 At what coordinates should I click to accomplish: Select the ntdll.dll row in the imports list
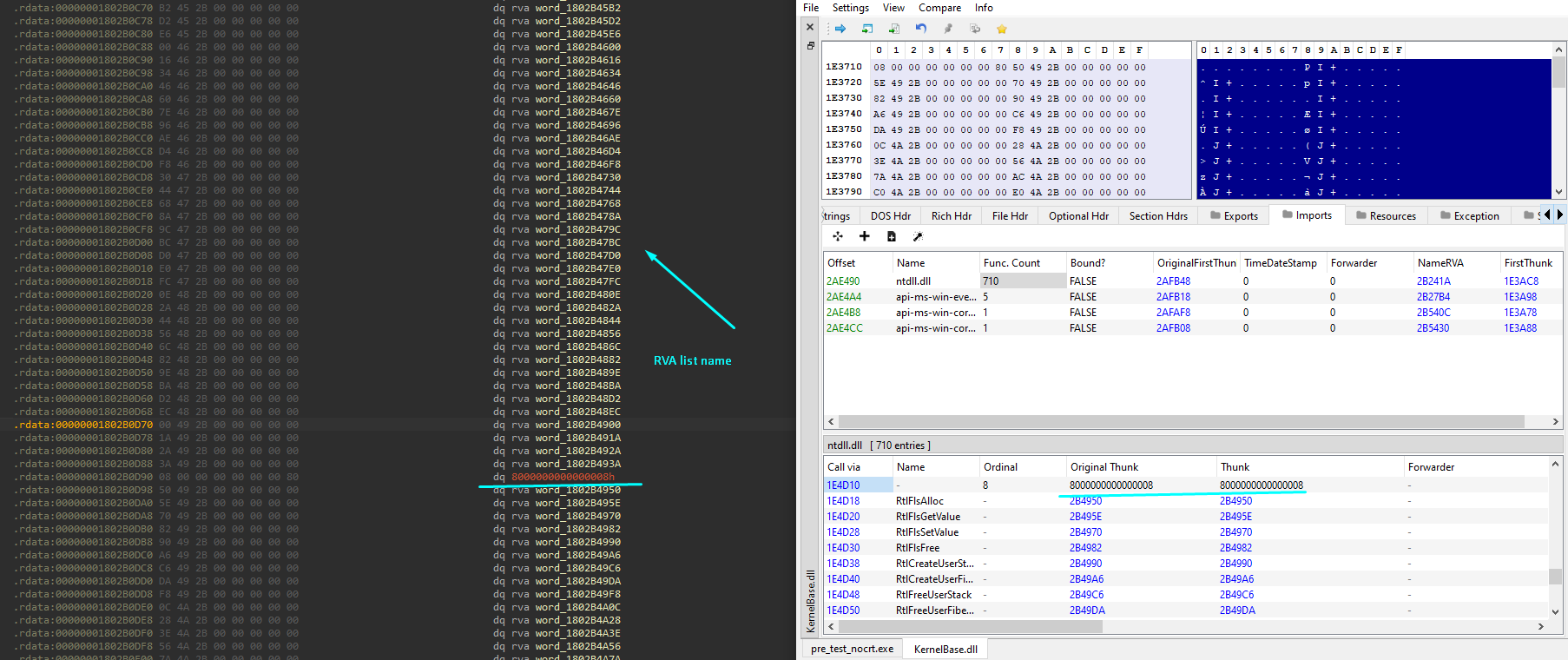coord(913,281)
